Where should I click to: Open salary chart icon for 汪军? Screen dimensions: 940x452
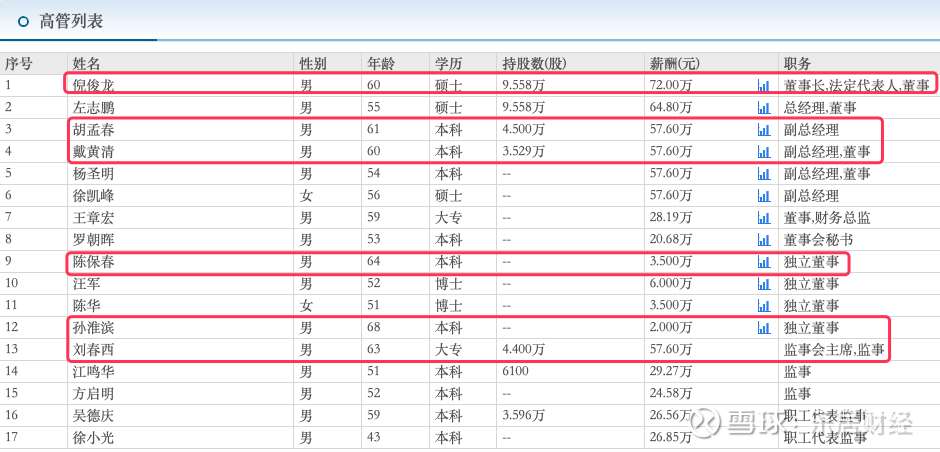click(x=763, y=284)
